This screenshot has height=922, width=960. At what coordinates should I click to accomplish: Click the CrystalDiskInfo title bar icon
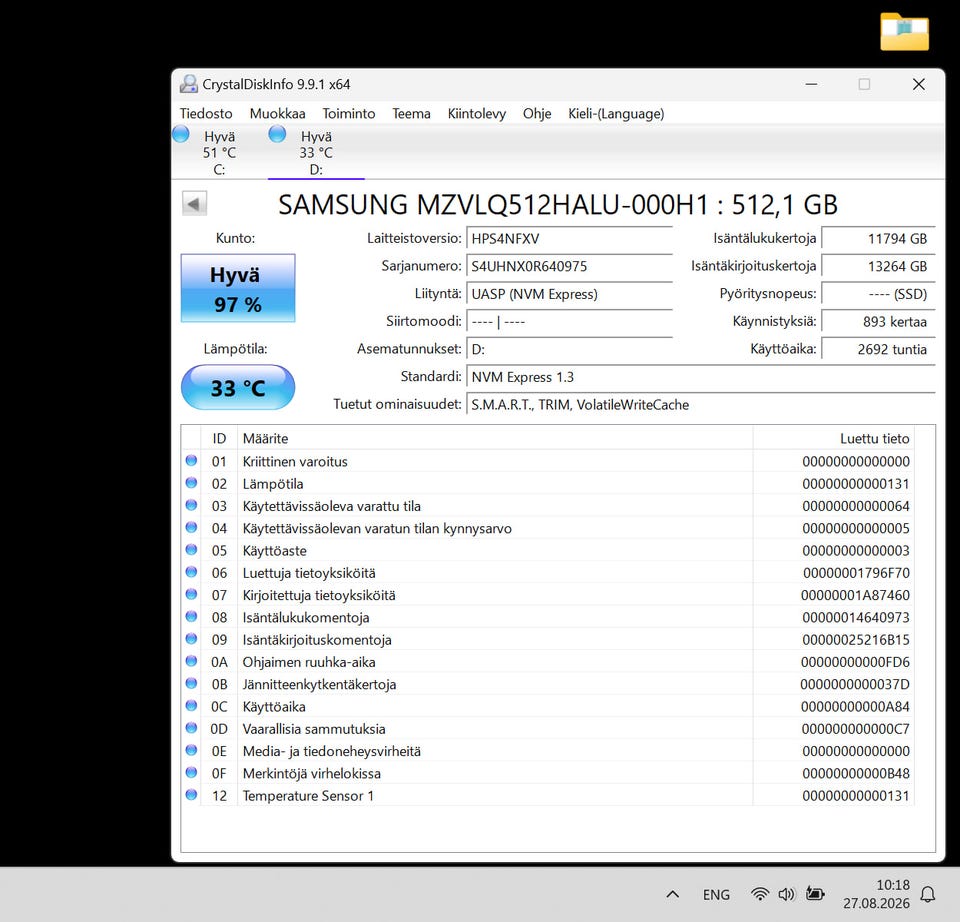189,84
